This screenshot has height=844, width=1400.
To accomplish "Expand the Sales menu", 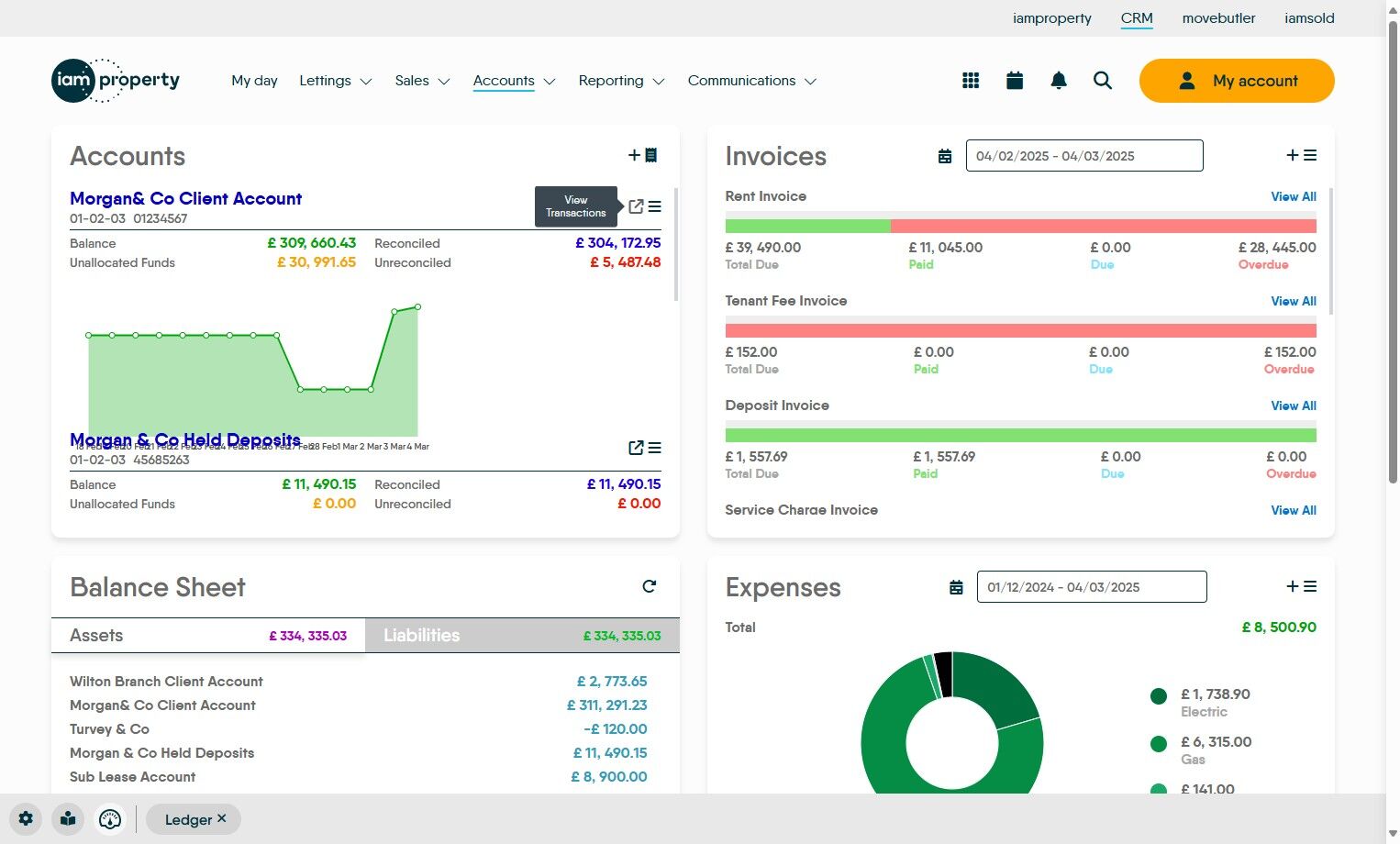I will (x=422, y=81).
